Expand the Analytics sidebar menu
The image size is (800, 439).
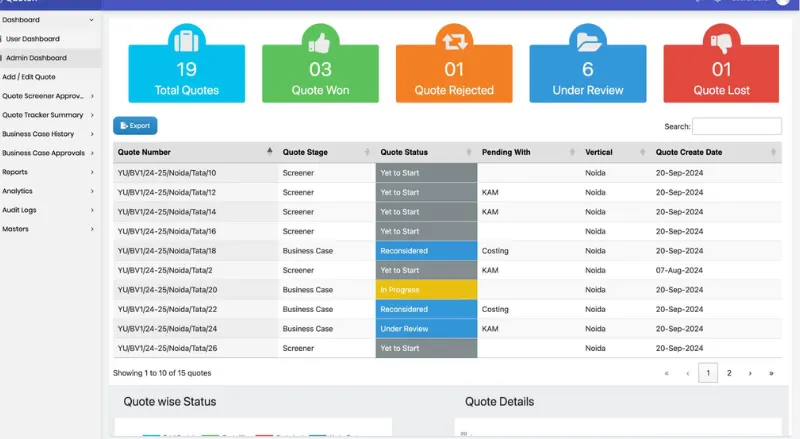click(92, 191)
